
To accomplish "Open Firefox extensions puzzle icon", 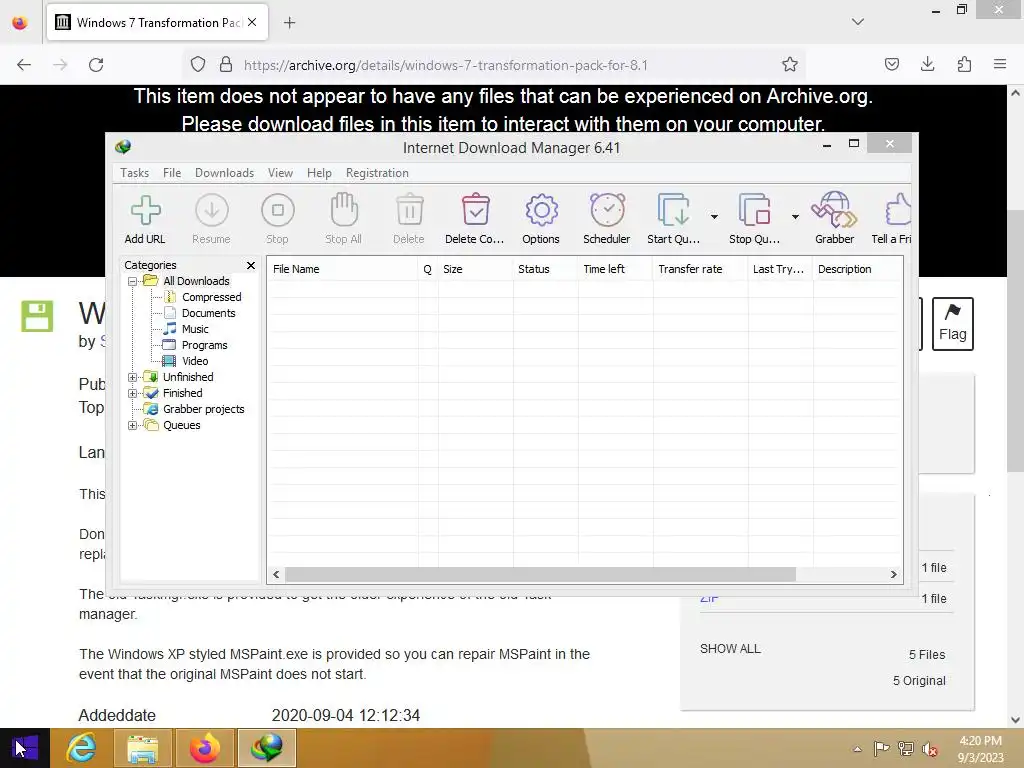I will tap(964, 64).
